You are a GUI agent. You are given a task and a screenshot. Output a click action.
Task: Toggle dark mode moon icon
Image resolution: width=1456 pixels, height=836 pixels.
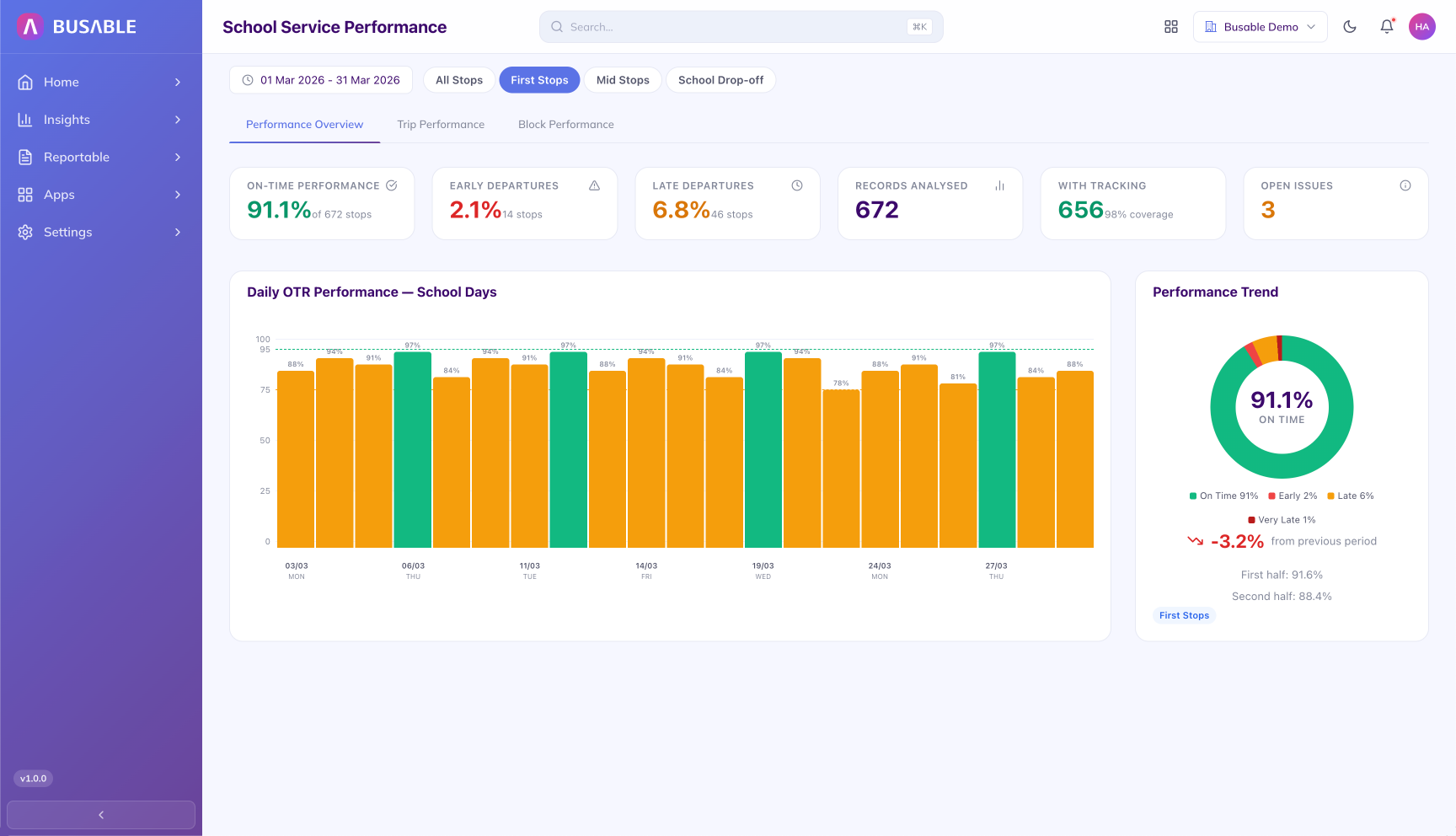[x=1350, y=27]
